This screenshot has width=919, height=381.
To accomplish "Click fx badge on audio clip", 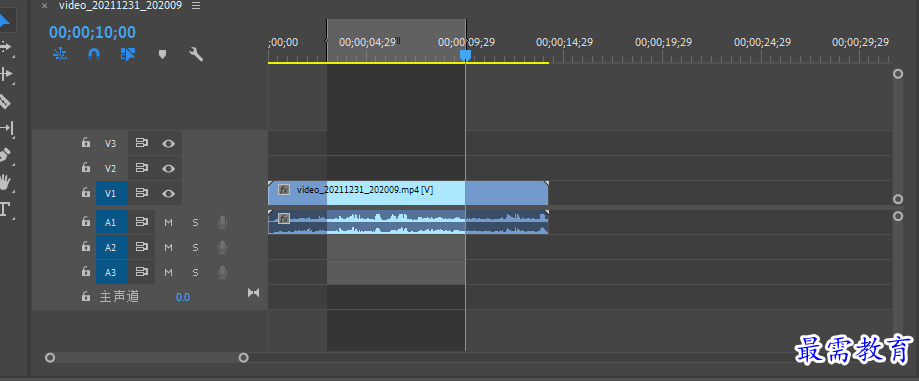I will [x=284, y=219].
